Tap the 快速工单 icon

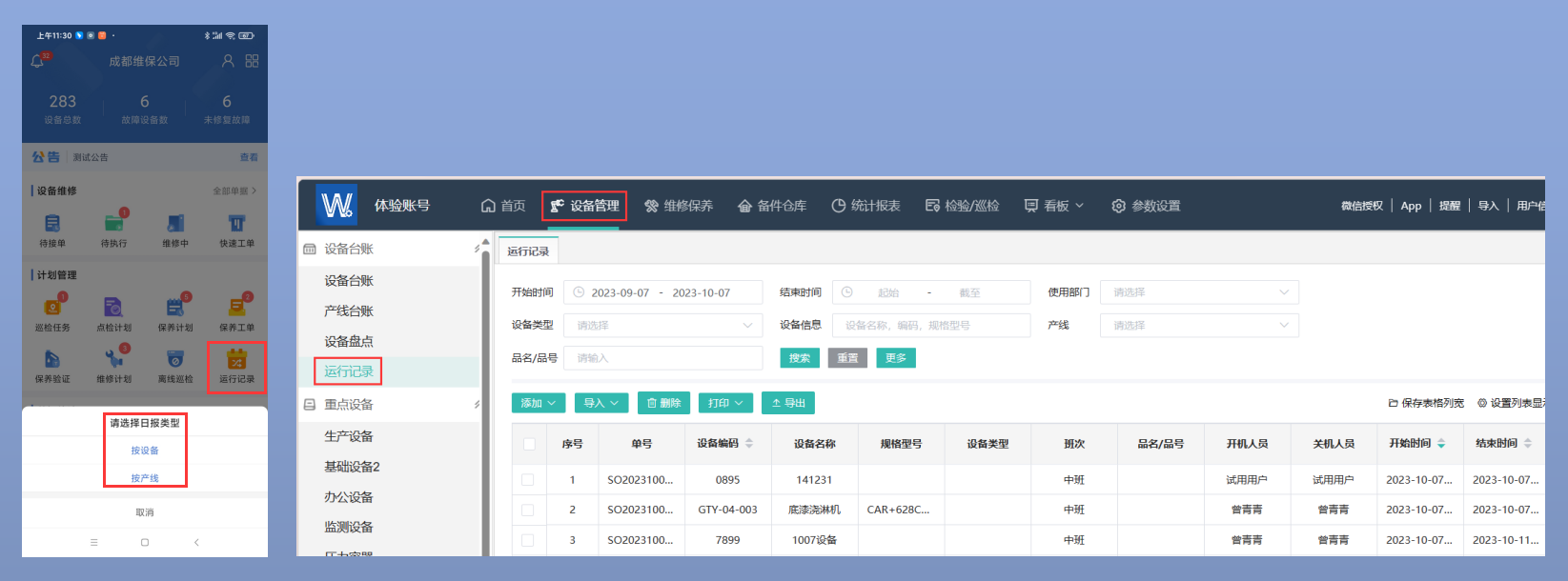click(x=236, y=223)
